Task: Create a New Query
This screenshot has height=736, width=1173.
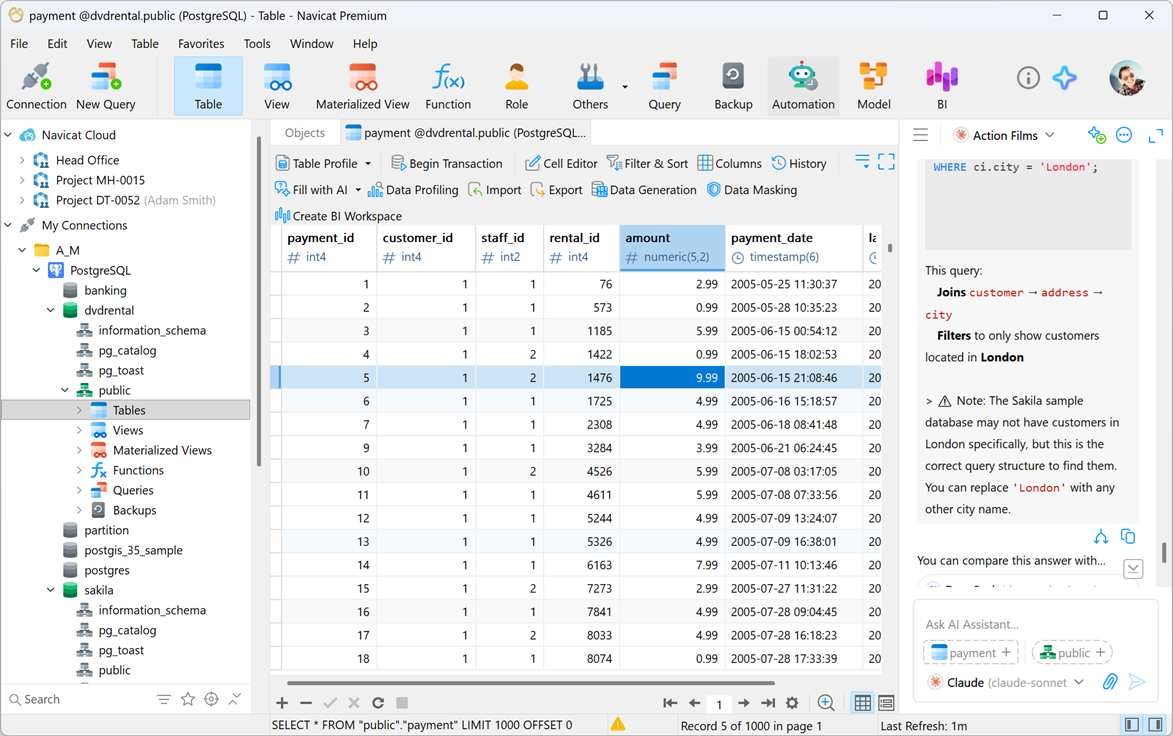Action: point(105,86)
